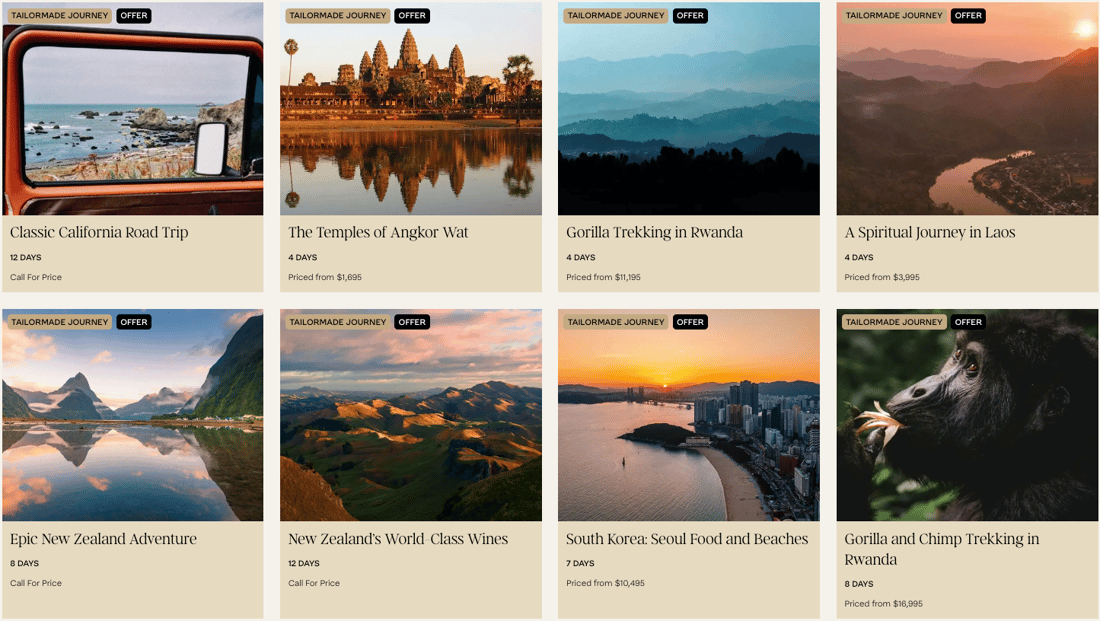Click "South Korea: Seoul Food and Beaches" title
The width and height of the screenshot is (1100, 621).
click(687, 539)
